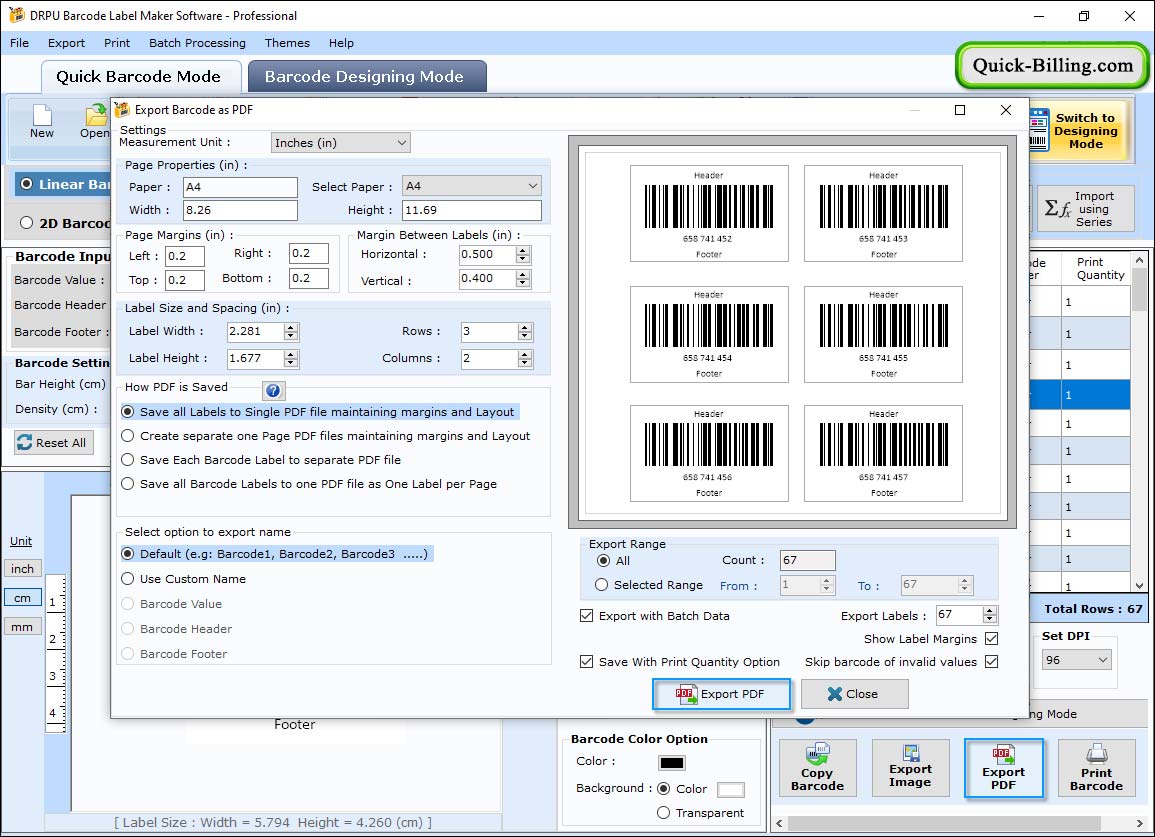Click the Bottom page margin field
The image size is (1155, 837).
pyautogui.click(x=308, y=279)
